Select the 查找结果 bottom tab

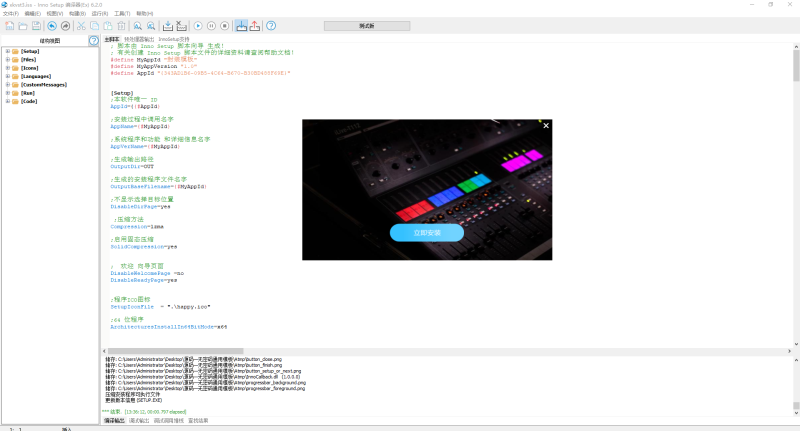(x=198, y=421)
